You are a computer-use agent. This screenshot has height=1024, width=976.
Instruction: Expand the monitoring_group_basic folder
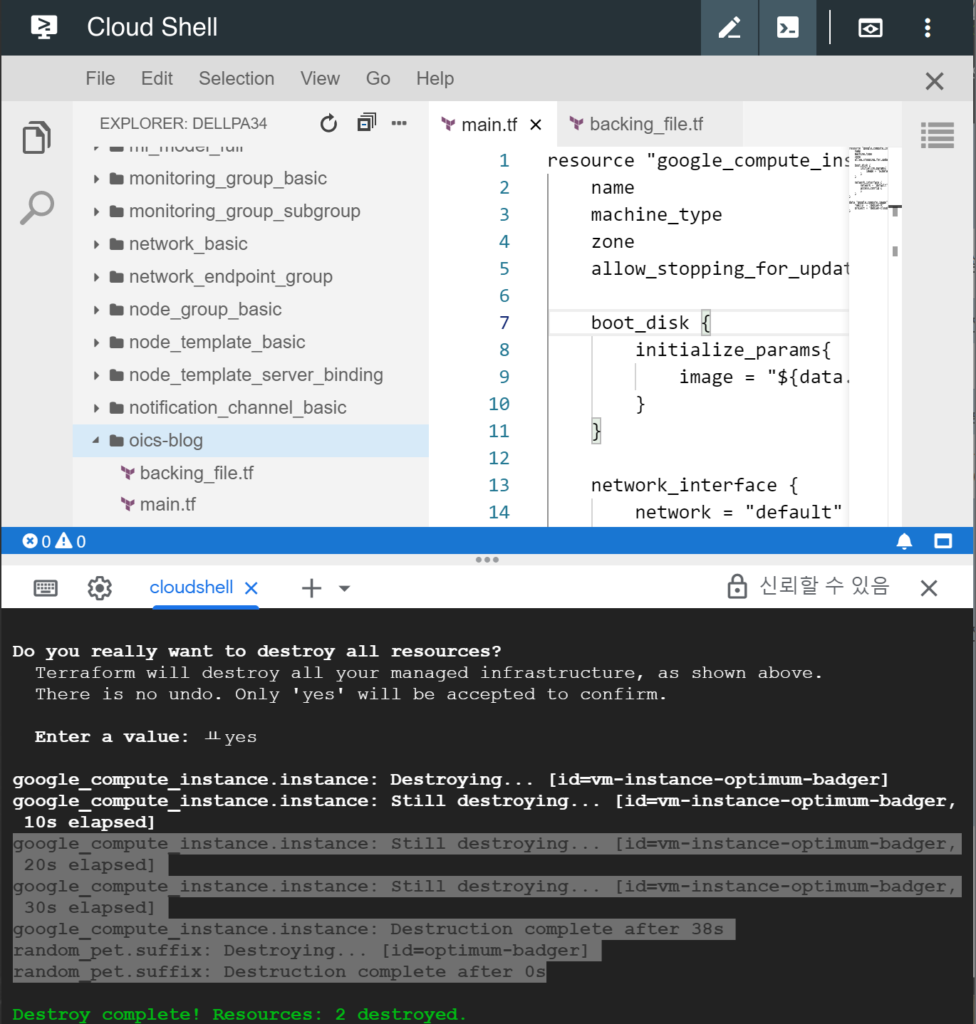[x=227, y=178]
